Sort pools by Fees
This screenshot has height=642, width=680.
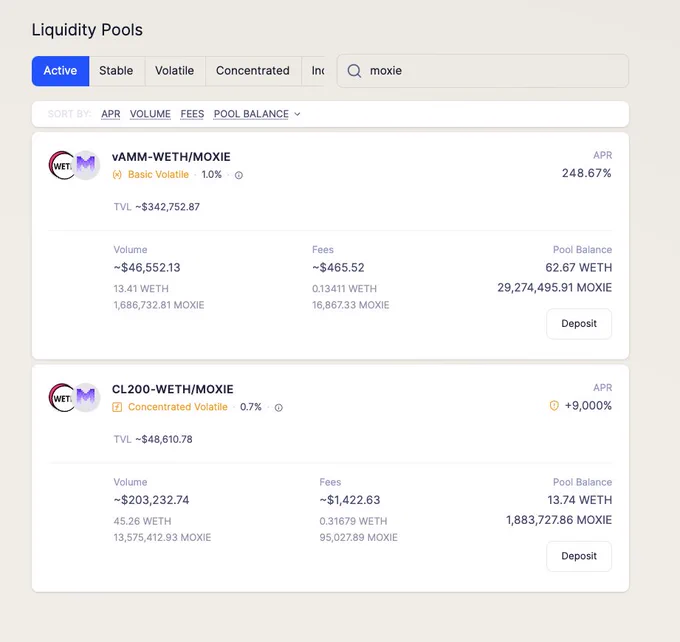click(x=192, y=114)
